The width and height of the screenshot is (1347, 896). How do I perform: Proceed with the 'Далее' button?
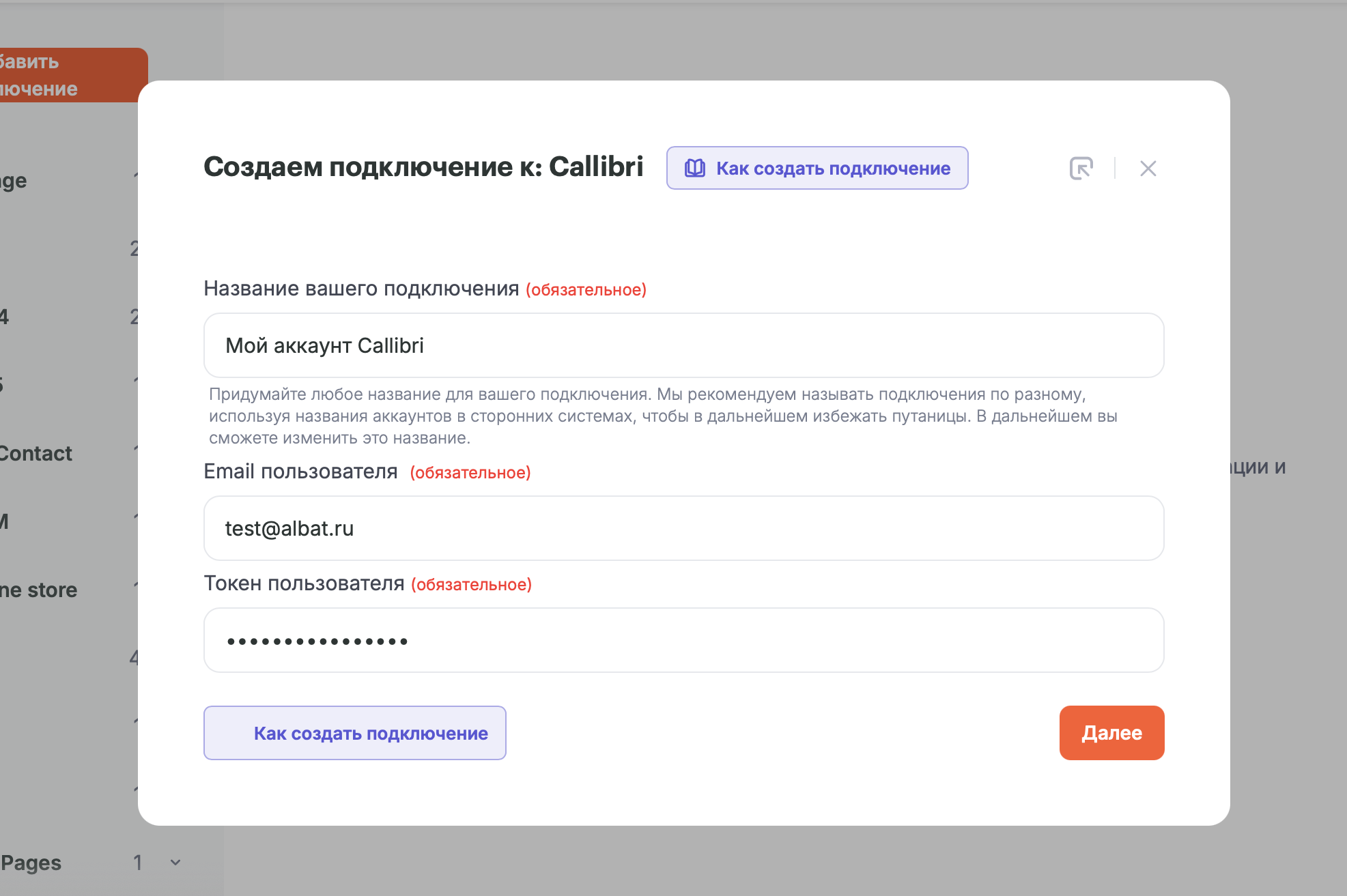(x=1111, y=733)
